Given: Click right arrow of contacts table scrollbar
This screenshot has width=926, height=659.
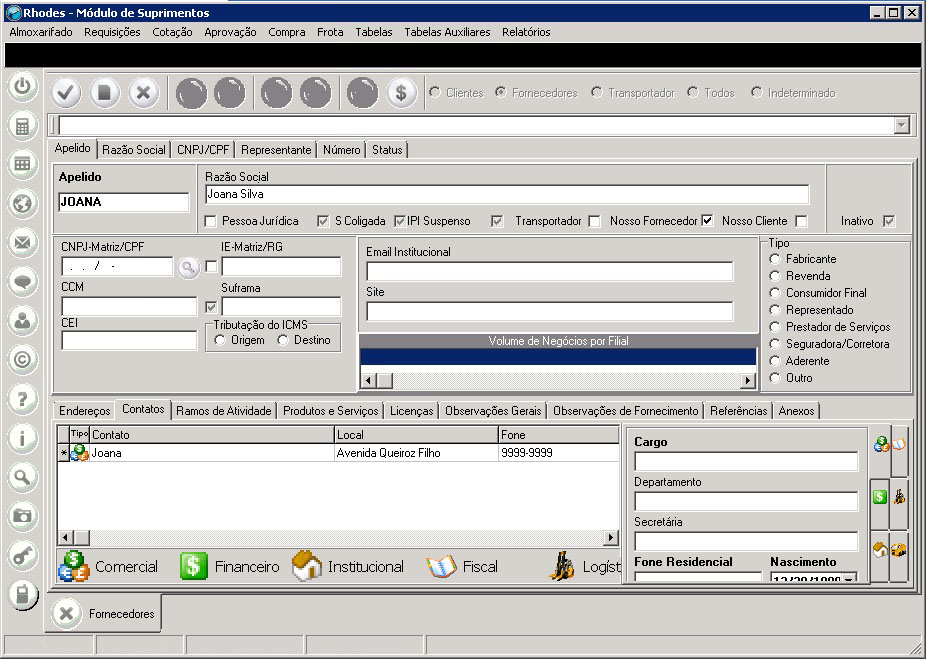Looking at the screenshot, I should point(611,537).
